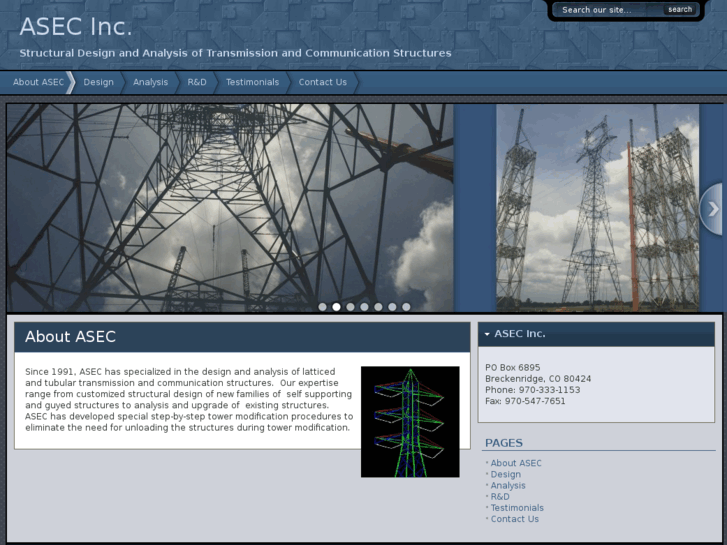Click the search input field

[x=607, y=10]
